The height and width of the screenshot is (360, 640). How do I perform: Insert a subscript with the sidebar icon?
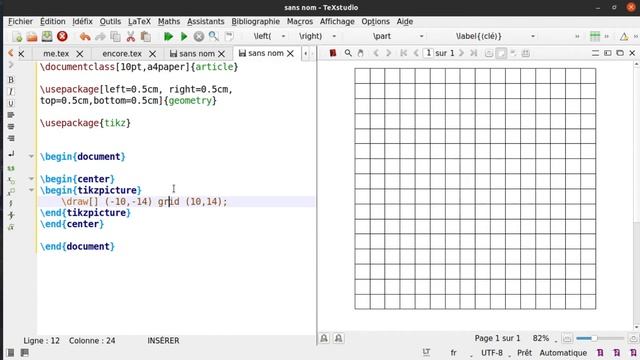tap(11, 180)
